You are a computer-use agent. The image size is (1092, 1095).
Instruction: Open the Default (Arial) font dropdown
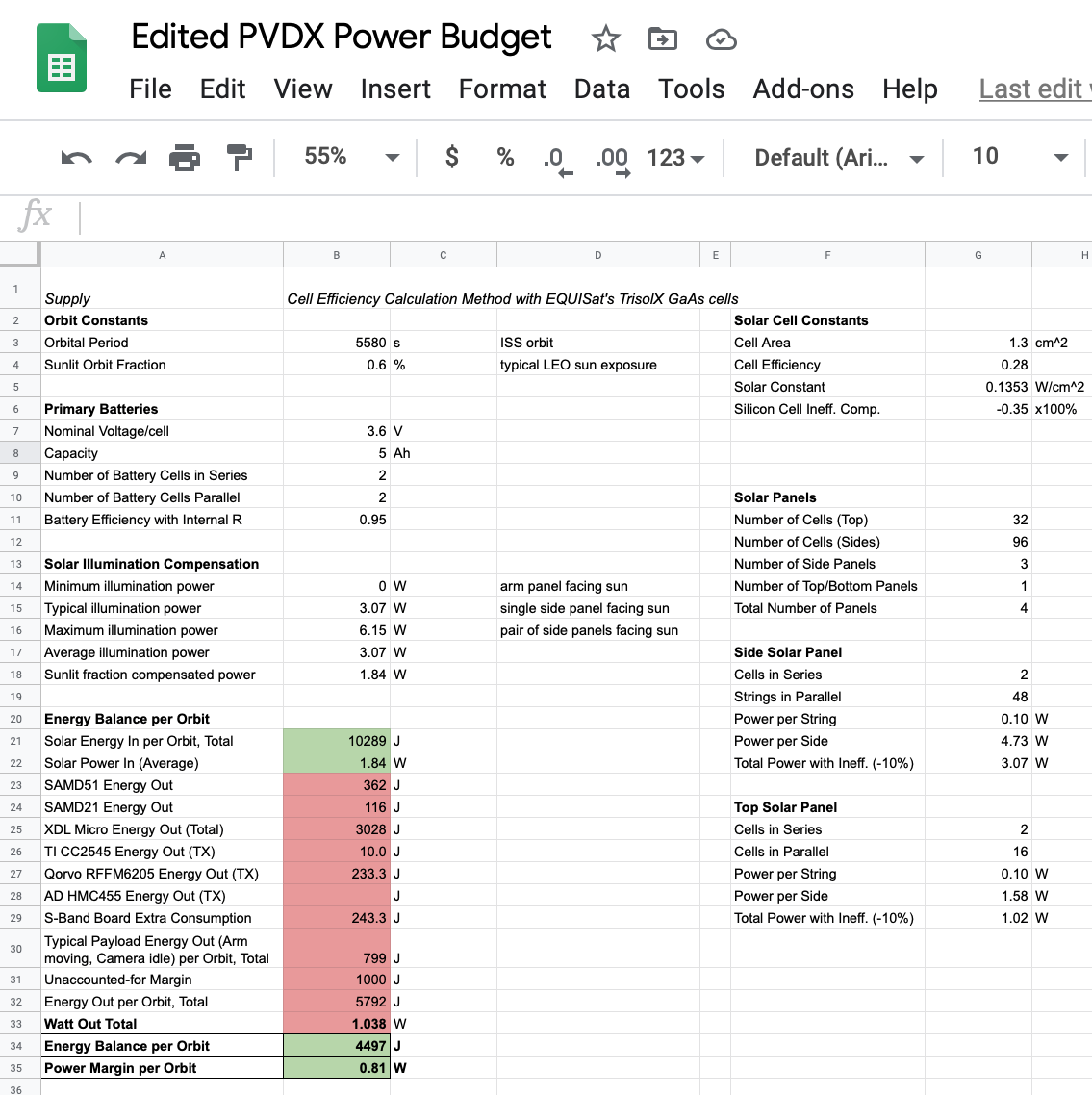pyautogui.click(x=838, y=158)
